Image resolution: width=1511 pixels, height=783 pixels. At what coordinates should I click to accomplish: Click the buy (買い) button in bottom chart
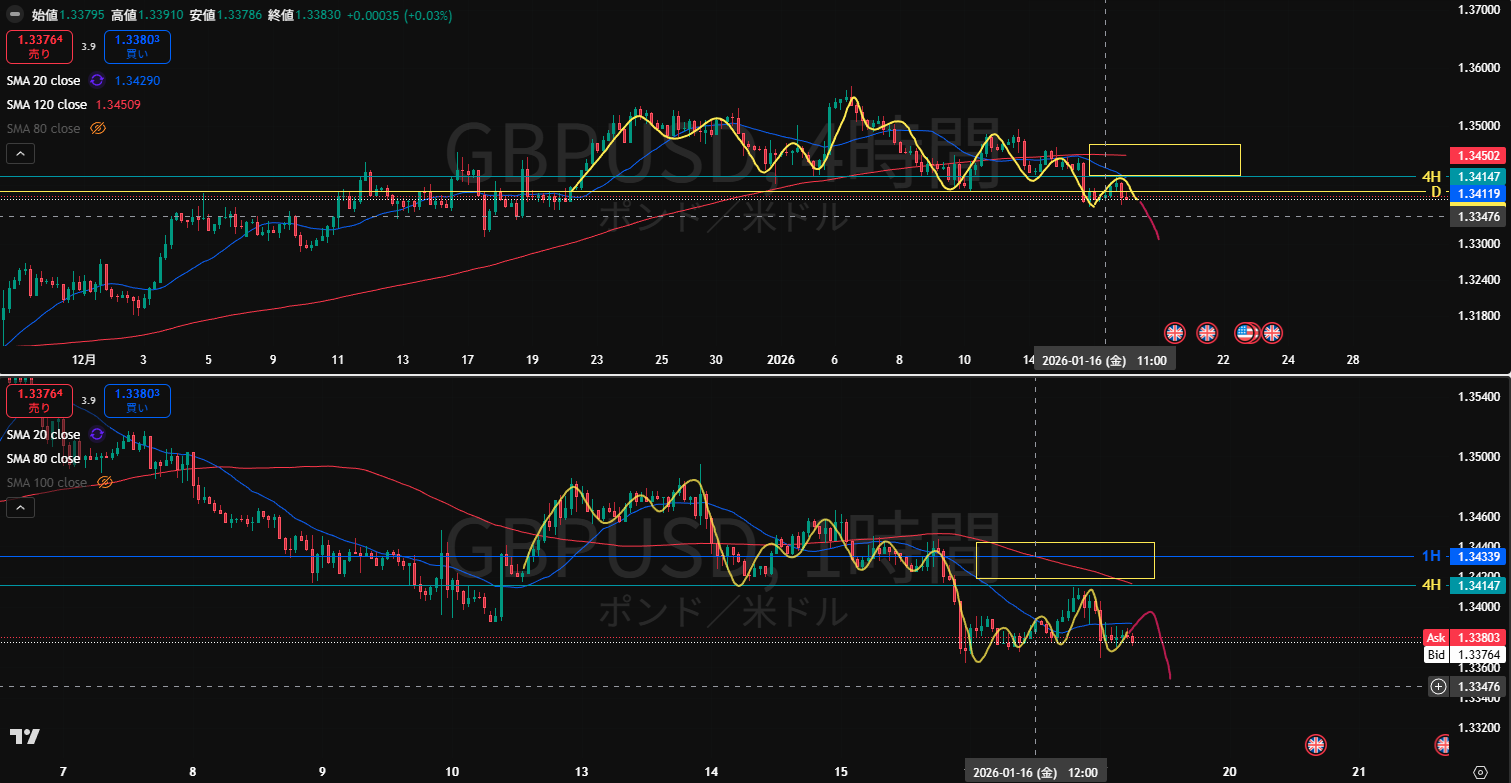tap(137, 401)
